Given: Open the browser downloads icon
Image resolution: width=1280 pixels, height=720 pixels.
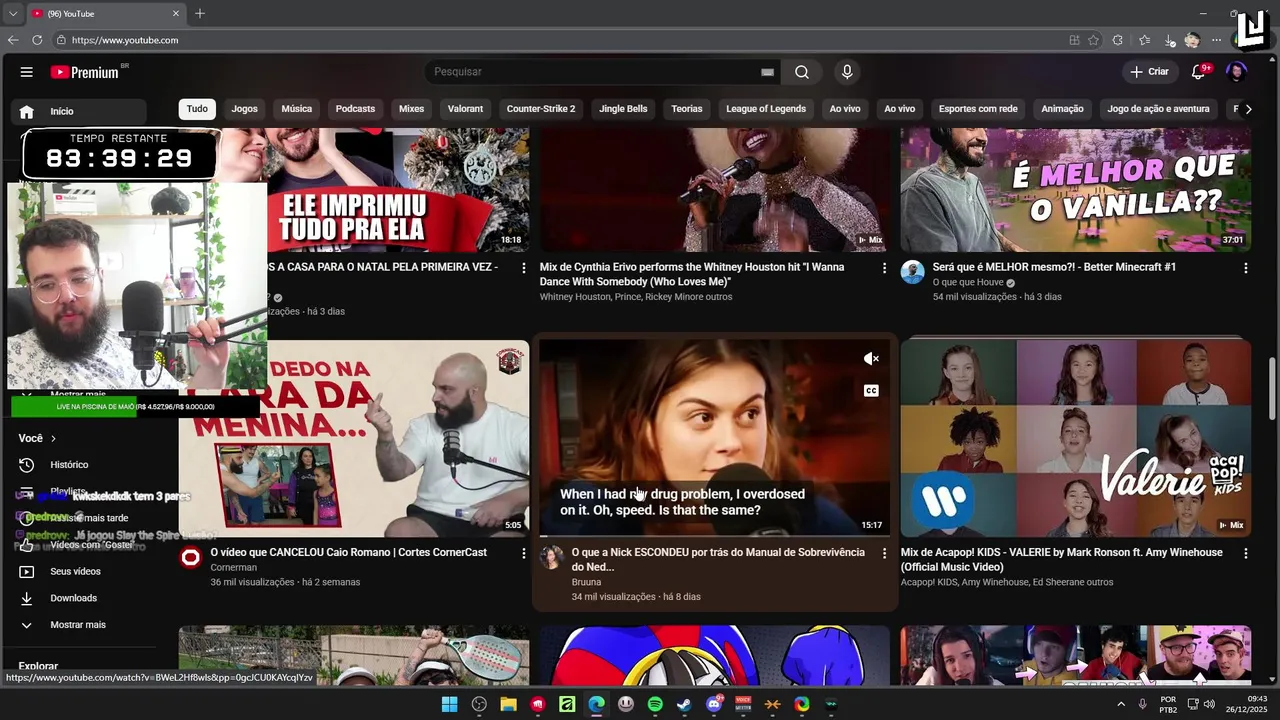Looking at the screenshot, I should click(1168, 40).
